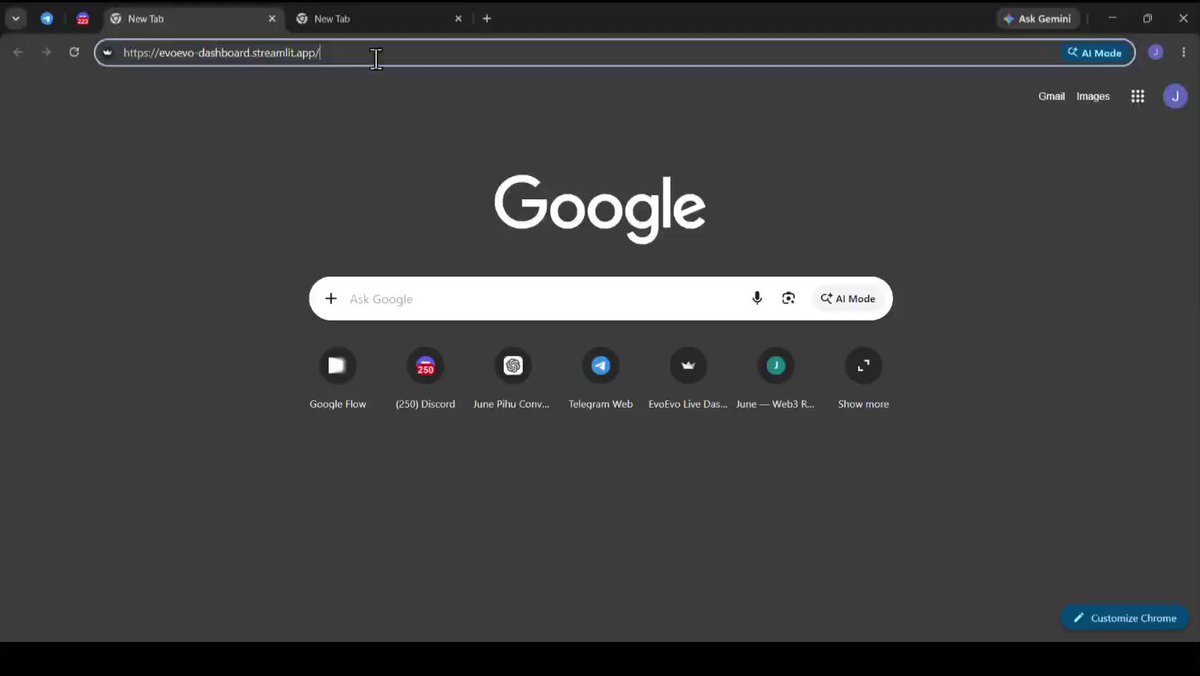Open the (250) Discord shortcut

(x=425, y=380)
